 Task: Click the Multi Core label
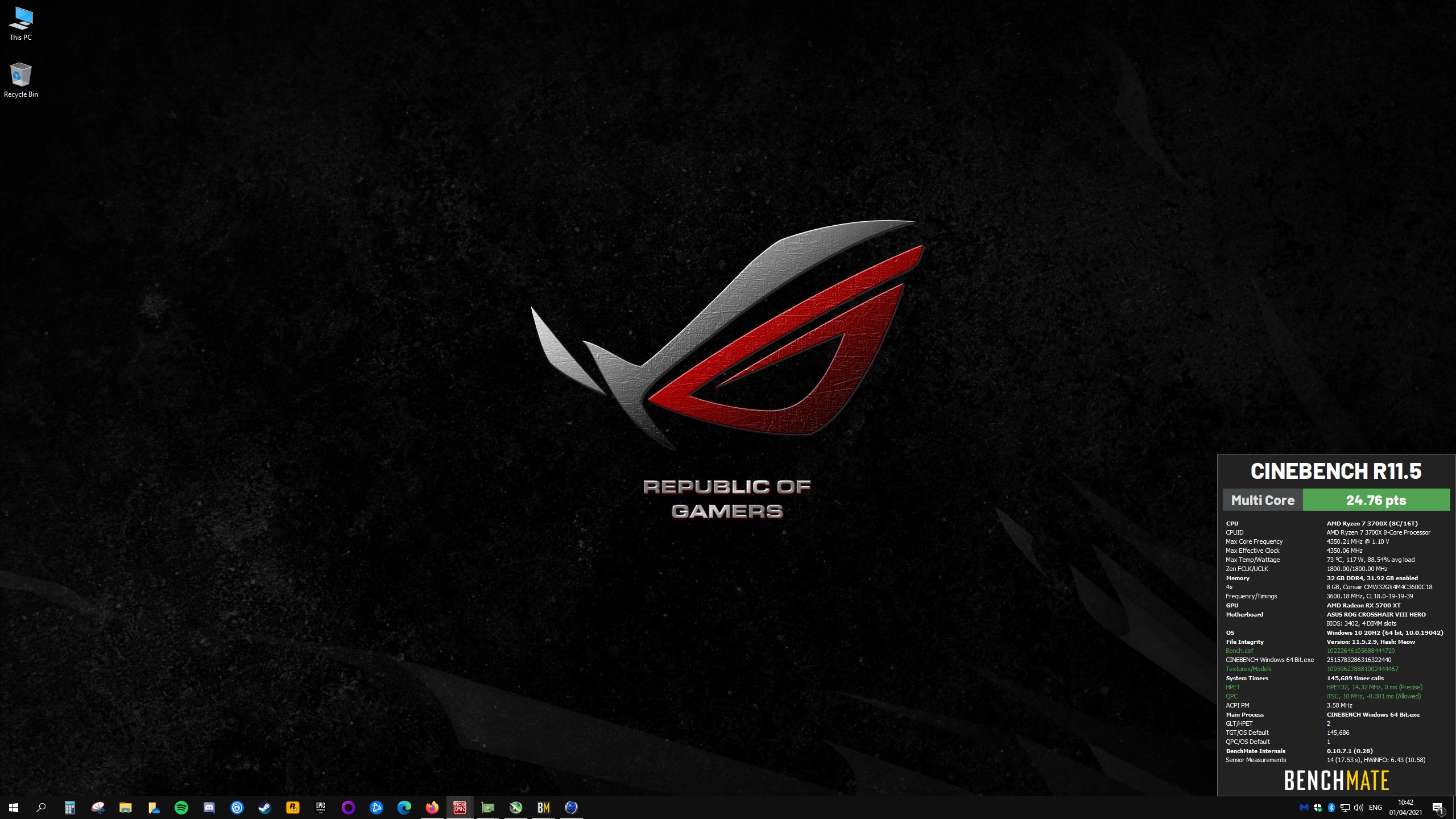click(1263, 500)
